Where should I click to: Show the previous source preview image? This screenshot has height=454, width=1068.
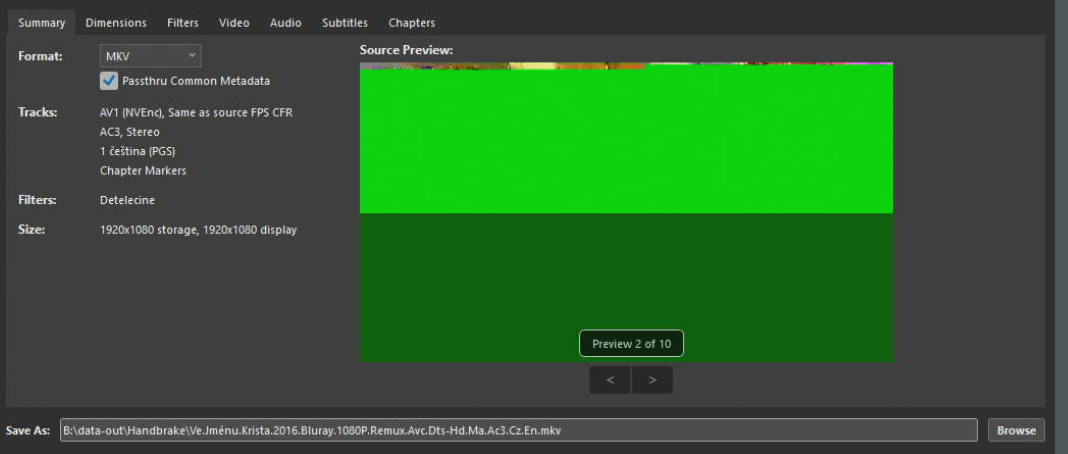(610, 380)
